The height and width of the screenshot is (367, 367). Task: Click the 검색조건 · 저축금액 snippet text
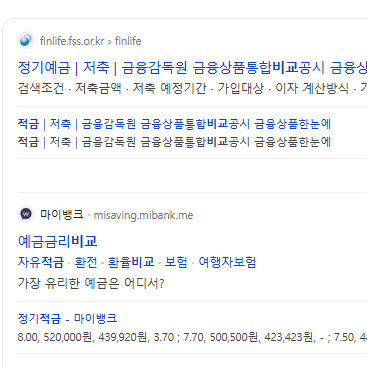click(x=69, y=89)
